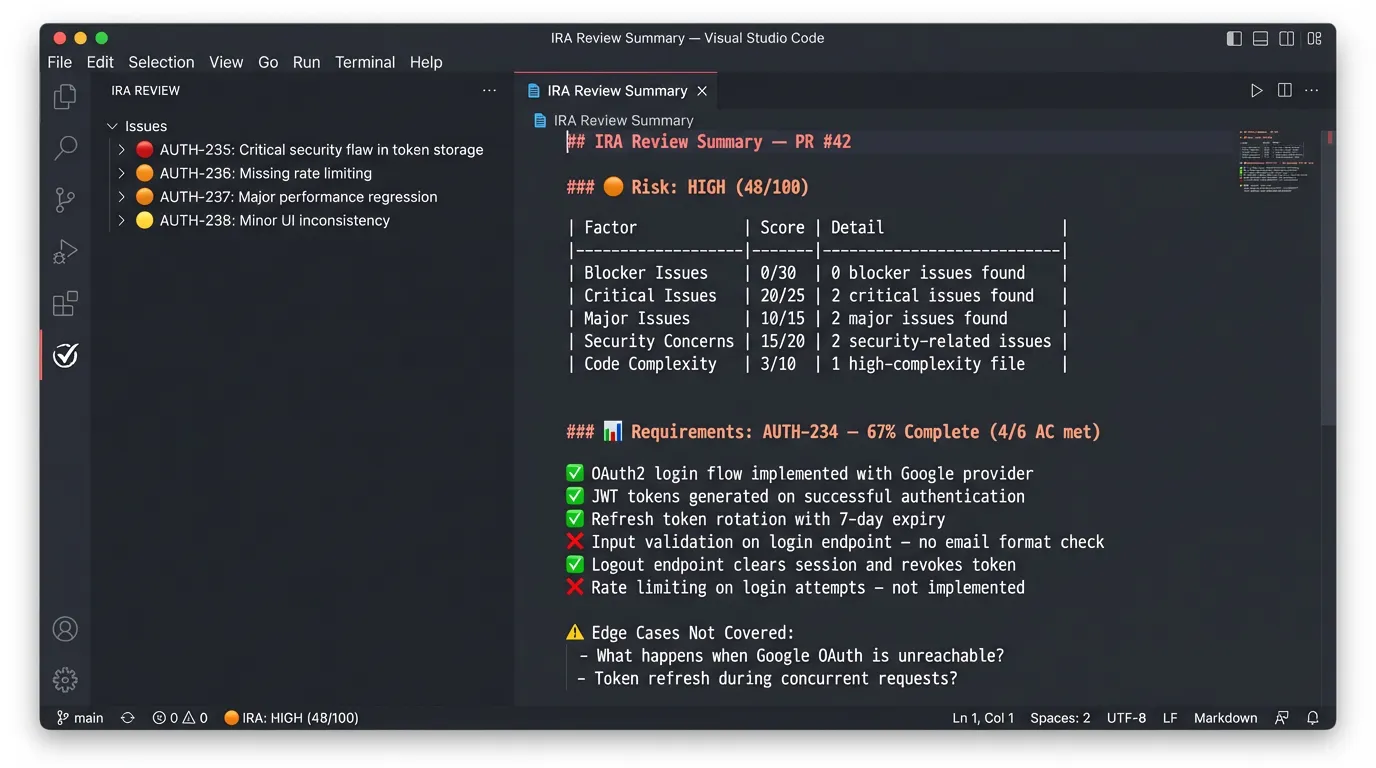Open Run and Debug view icon

coord(65,252)
